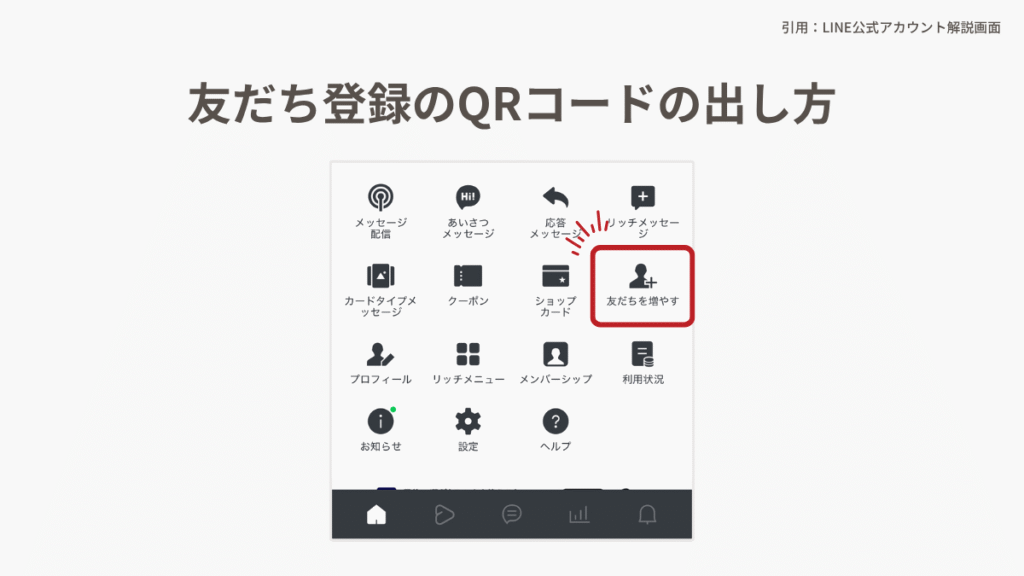
Task: Open 応答メッセージ reply arrow icon
Action: [555, 197]
